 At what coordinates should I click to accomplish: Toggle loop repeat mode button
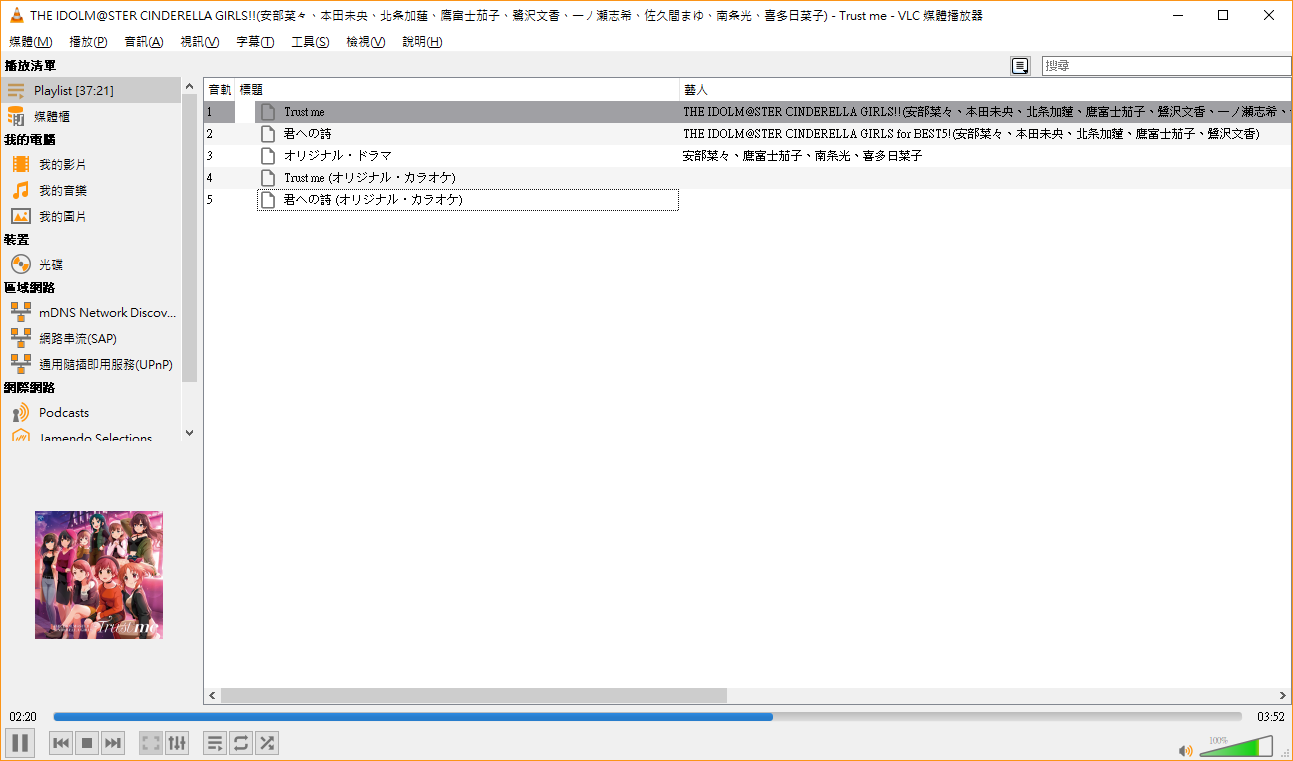click(241, 743)
